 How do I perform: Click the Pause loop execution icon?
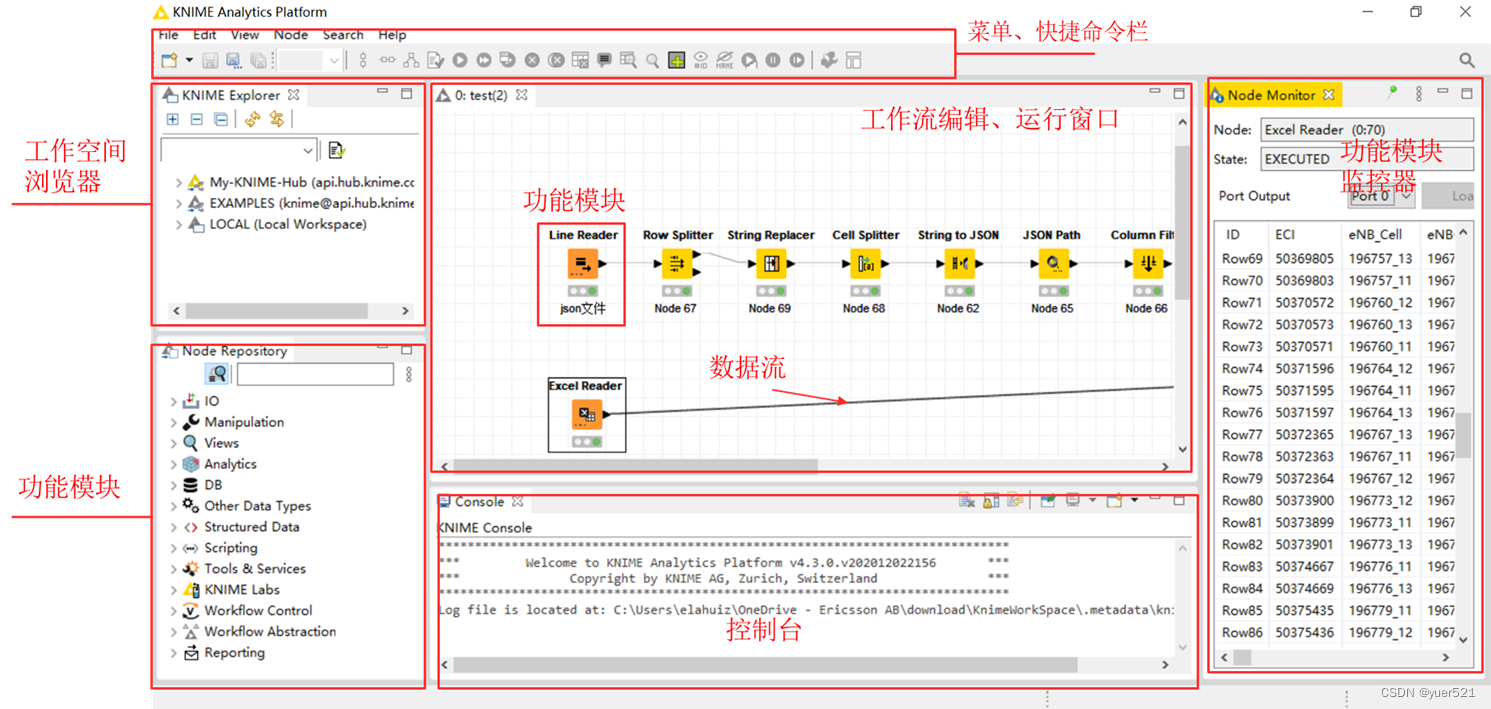[773, 60]
